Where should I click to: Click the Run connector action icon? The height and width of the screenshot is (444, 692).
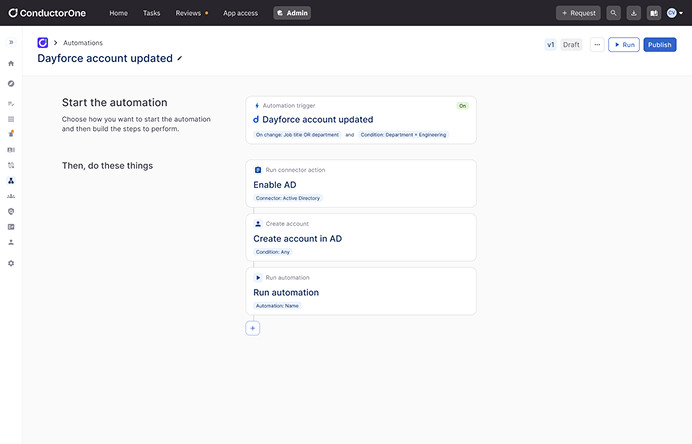(258, 170)
